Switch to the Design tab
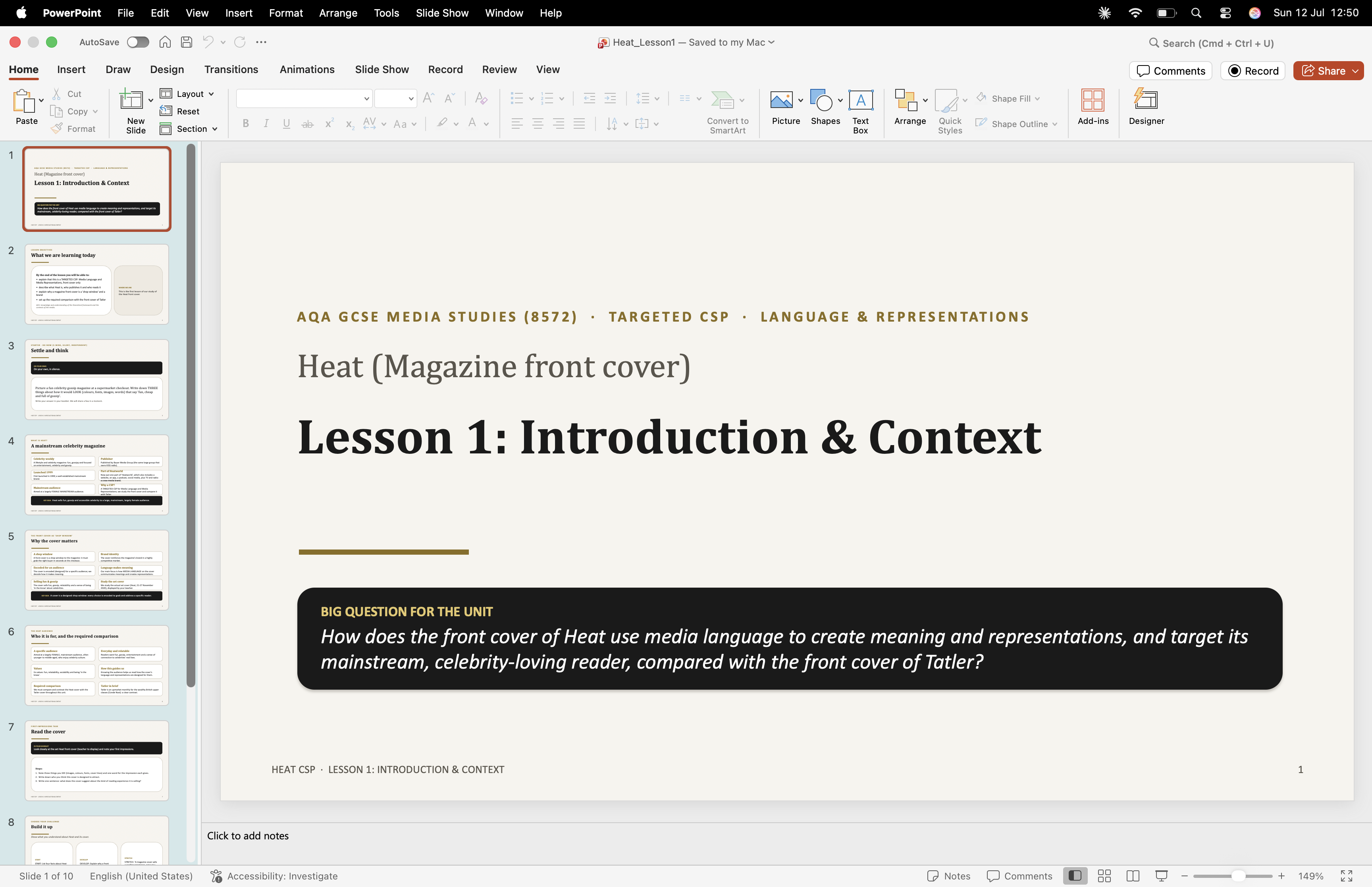The image size is (1372, 887). (167, 69)
